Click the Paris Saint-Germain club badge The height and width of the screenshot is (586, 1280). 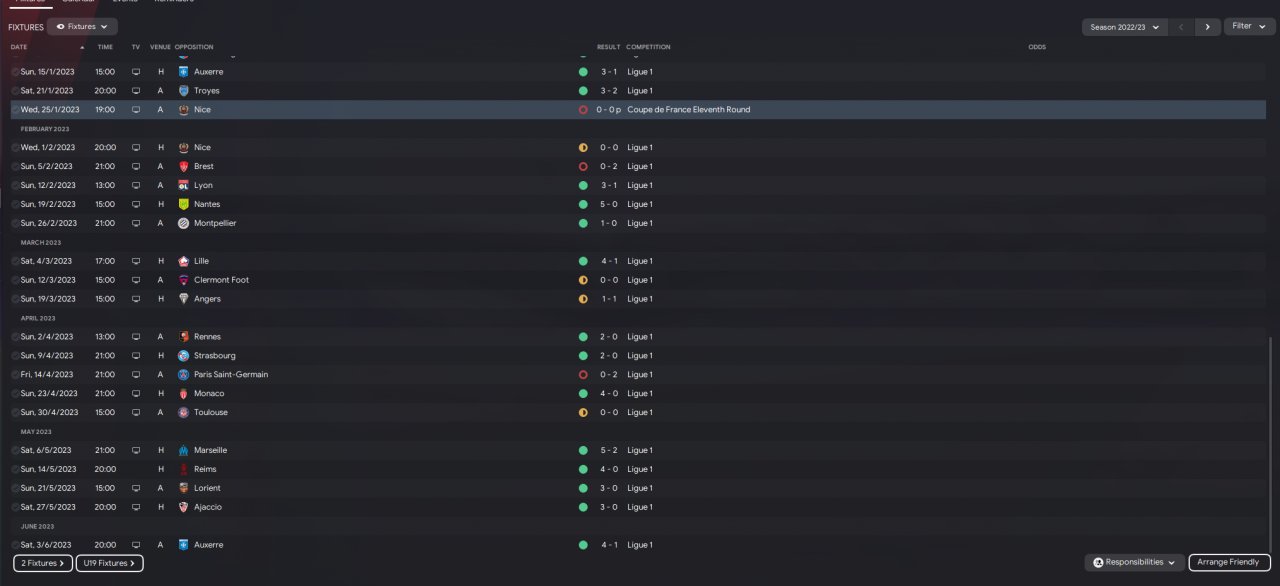click(x=184, y=375)
